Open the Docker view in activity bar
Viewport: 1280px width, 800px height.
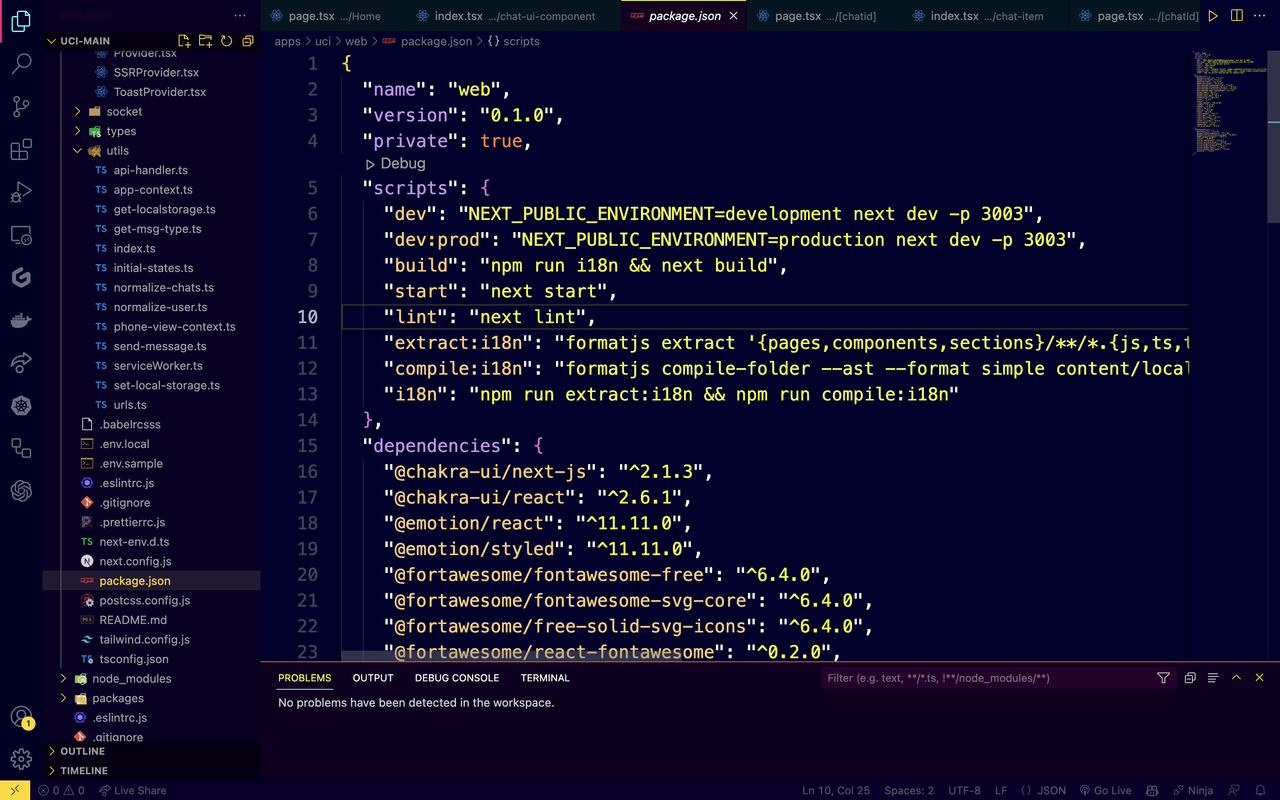coord(21,321)
